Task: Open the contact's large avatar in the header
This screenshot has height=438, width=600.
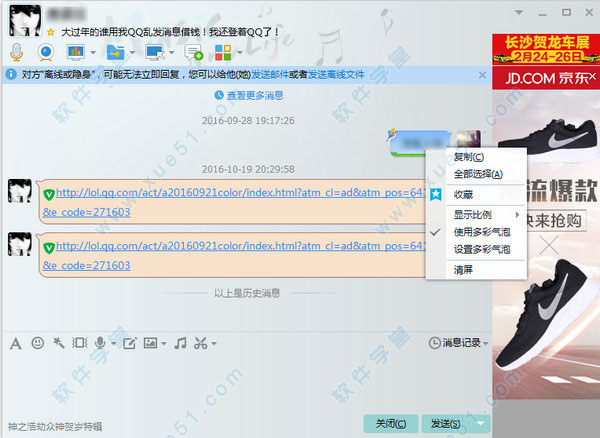Action: 25,21
